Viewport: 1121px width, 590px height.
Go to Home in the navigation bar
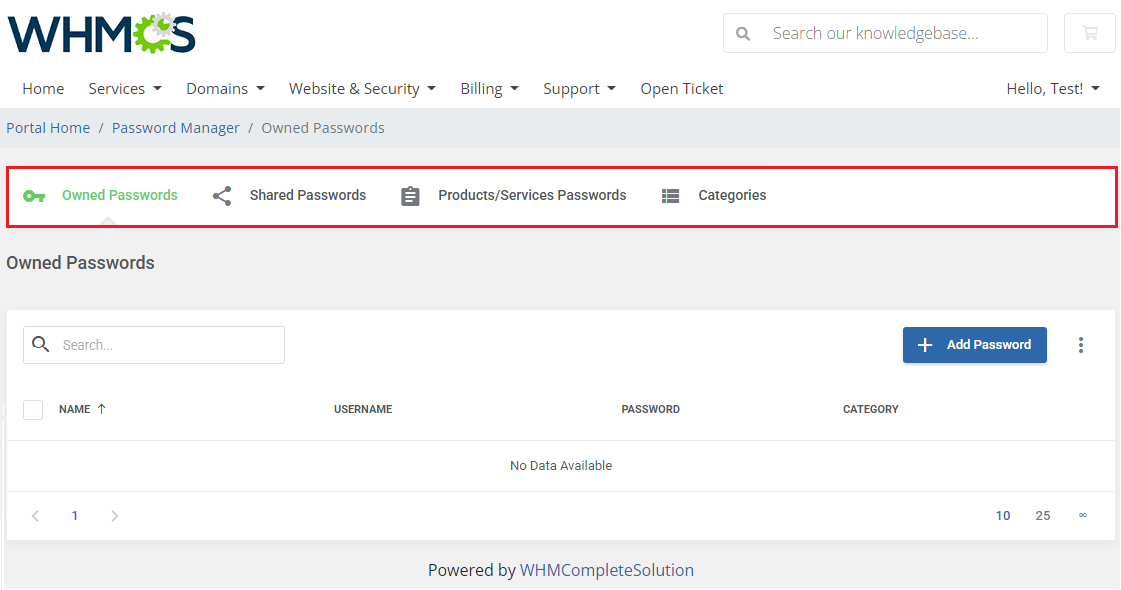pos(43,89)
